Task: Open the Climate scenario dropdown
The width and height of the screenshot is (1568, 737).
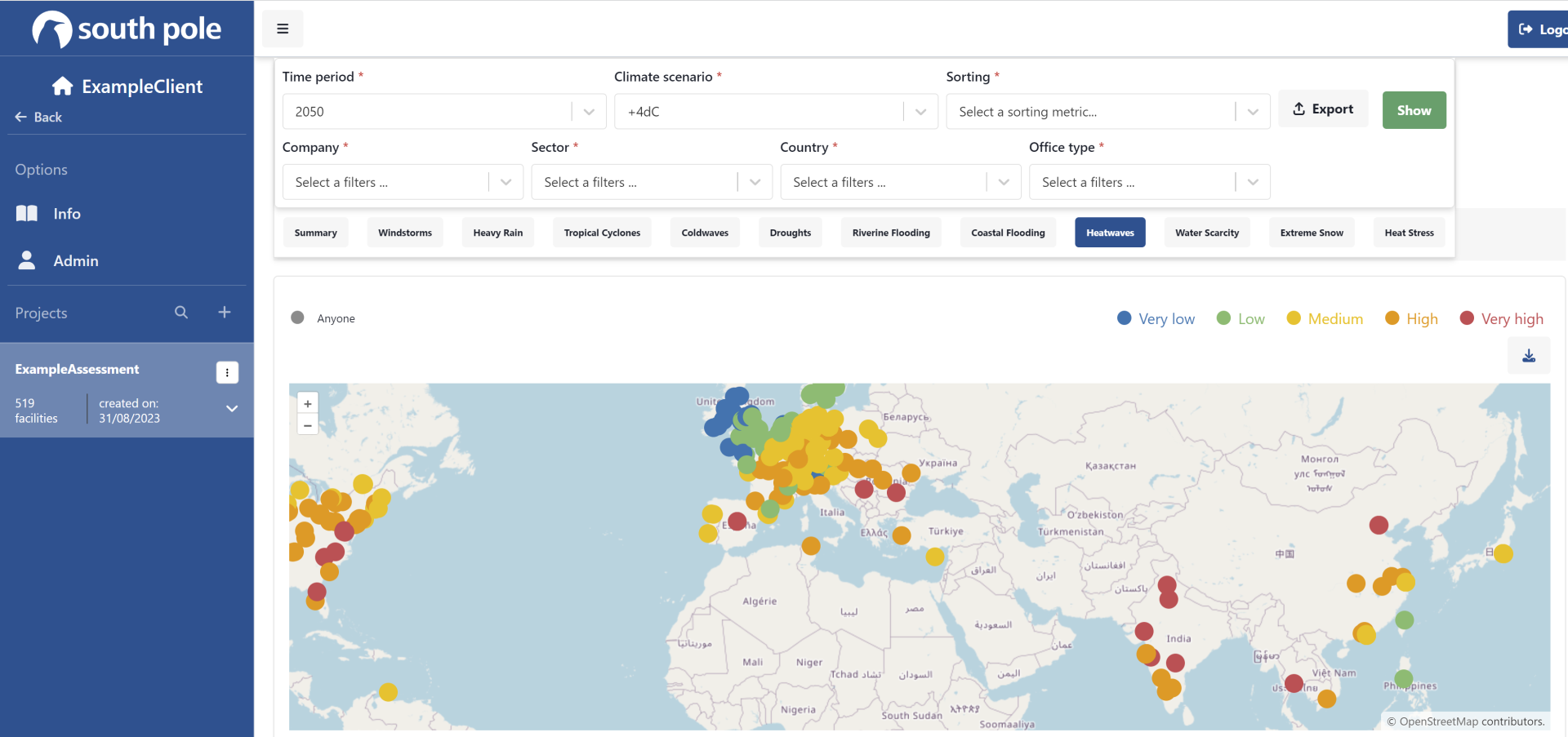Action: 775,112
